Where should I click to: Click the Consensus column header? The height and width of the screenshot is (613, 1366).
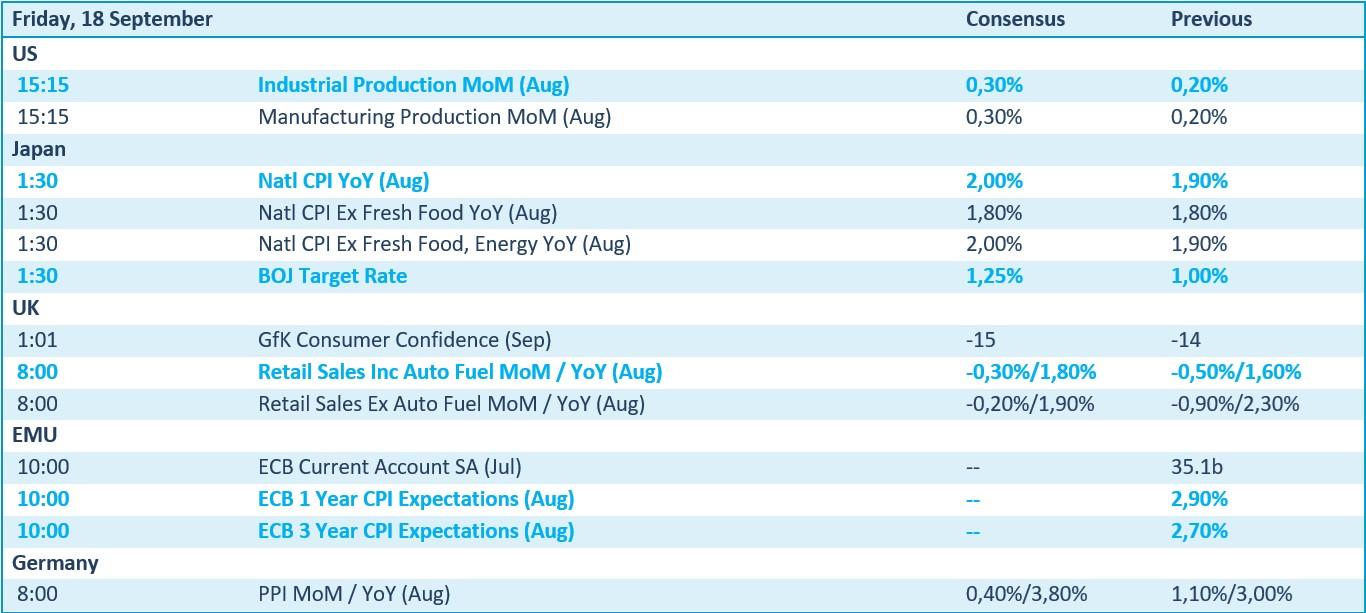point(1015,19)
